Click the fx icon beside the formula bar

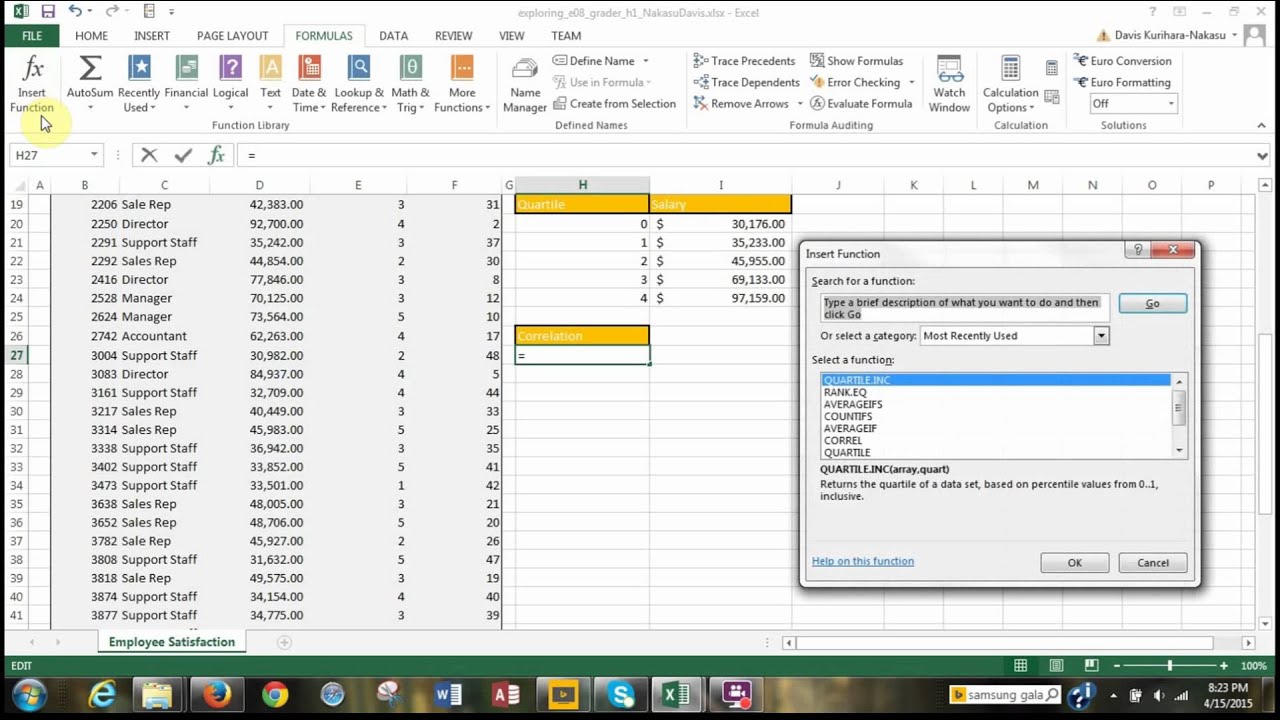pos(216,155)
